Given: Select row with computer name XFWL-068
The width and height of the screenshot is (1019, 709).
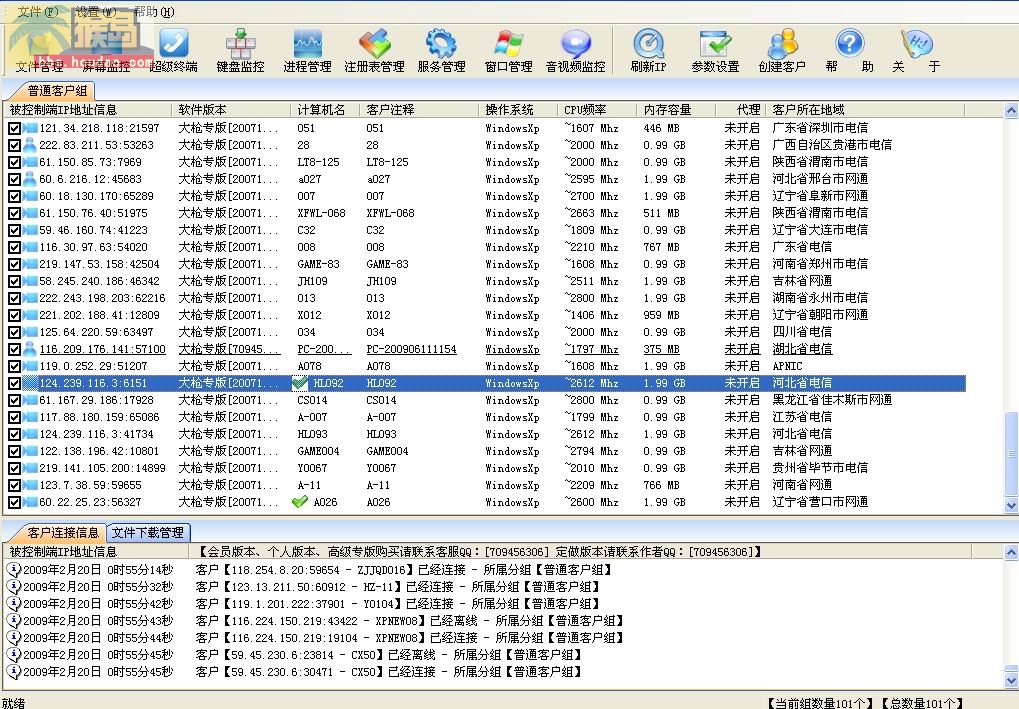Looking at the screenshot, I should pyautogui.click(x=486, y=213).
